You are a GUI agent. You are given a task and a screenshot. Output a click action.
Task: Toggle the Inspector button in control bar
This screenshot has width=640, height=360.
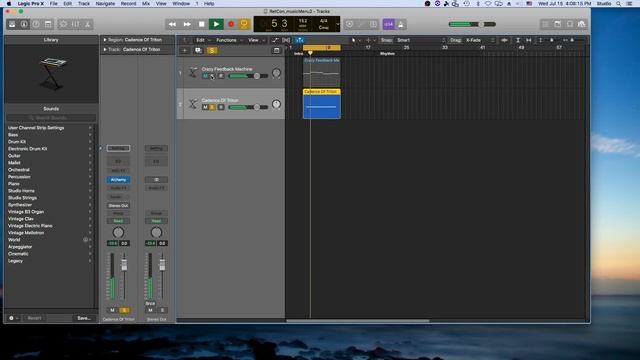[x=24, y=24]
